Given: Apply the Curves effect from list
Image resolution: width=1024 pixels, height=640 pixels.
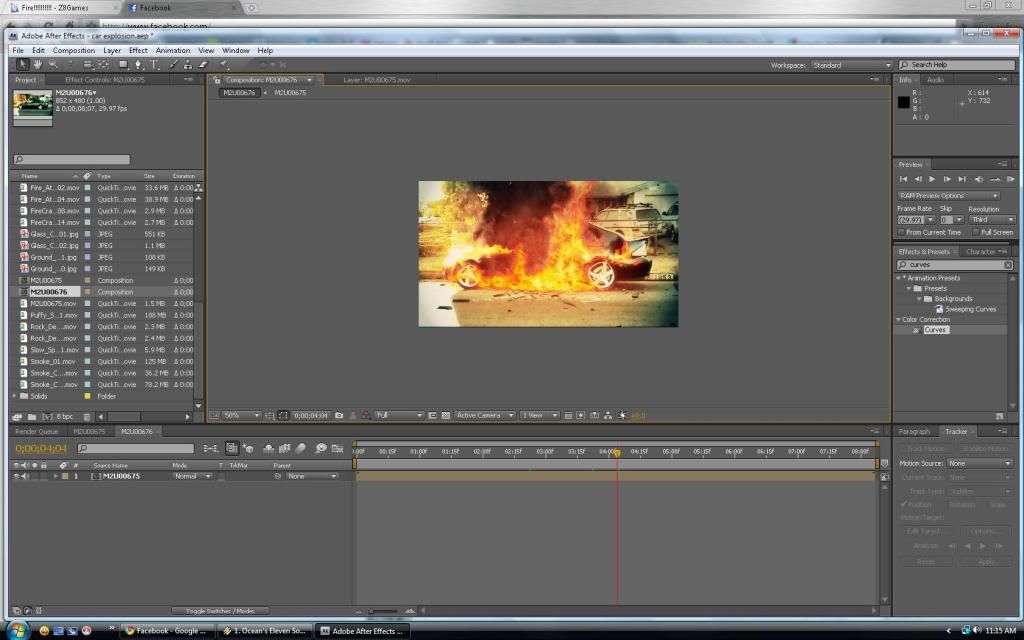Looking at the screenshot, I should tap(935, 330).
